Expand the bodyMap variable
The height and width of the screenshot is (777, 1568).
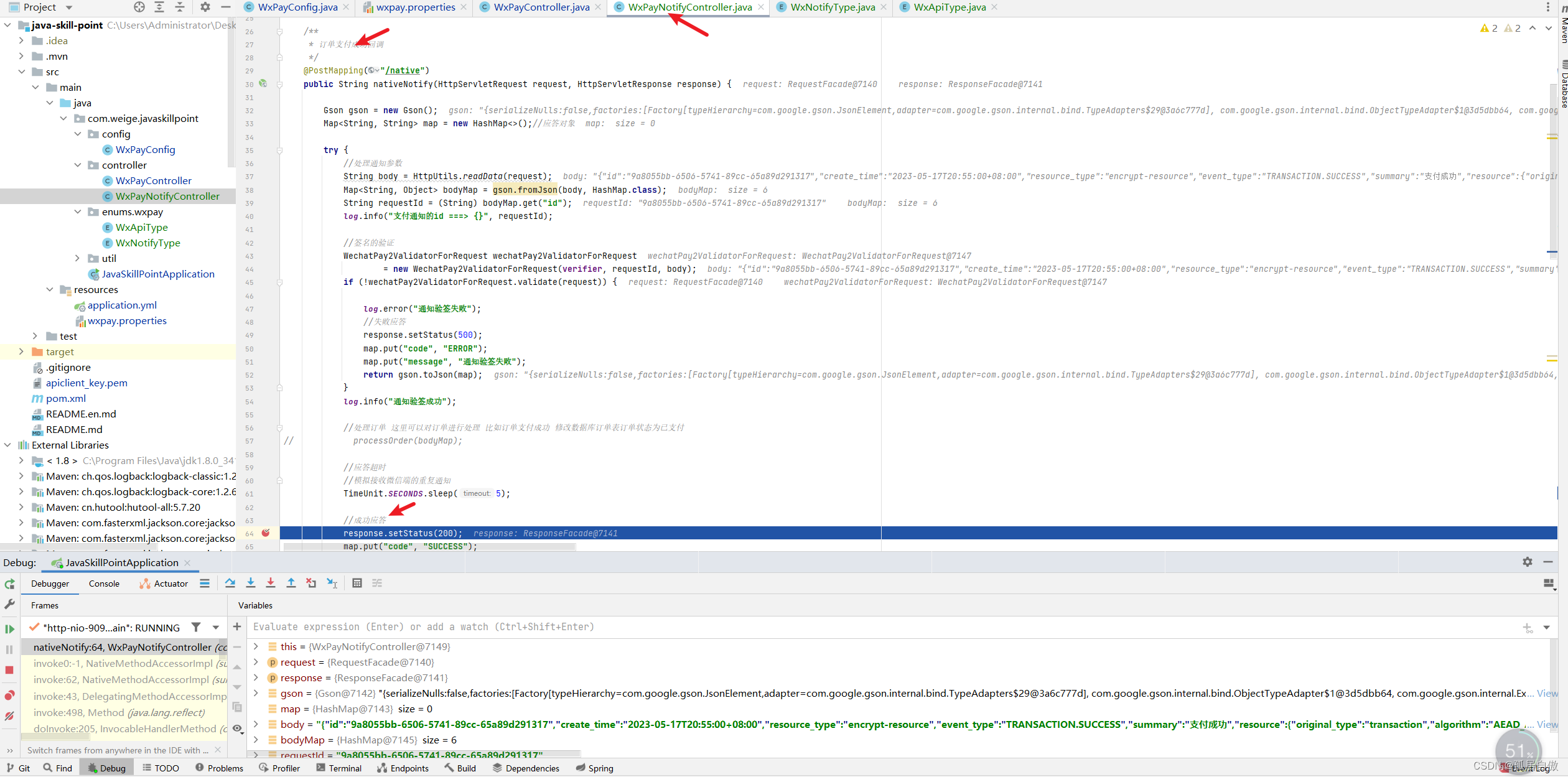256,740
